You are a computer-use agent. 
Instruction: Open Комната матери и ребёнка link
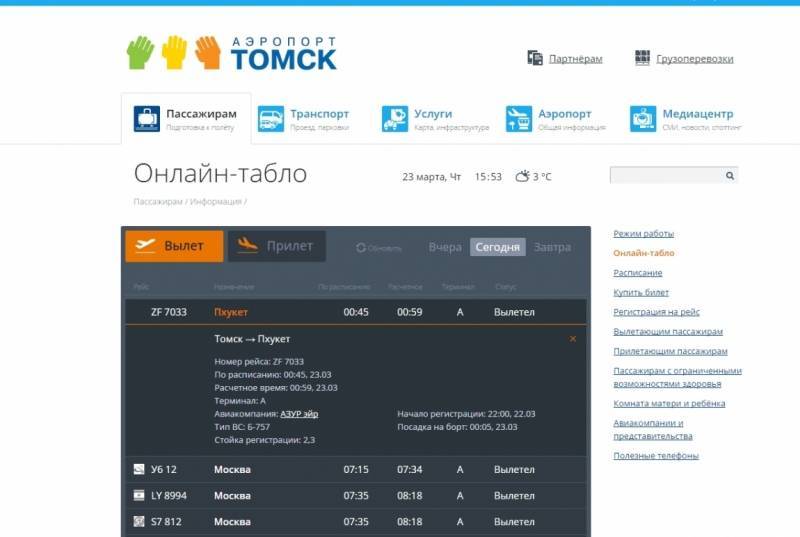[x=669, y=403]
